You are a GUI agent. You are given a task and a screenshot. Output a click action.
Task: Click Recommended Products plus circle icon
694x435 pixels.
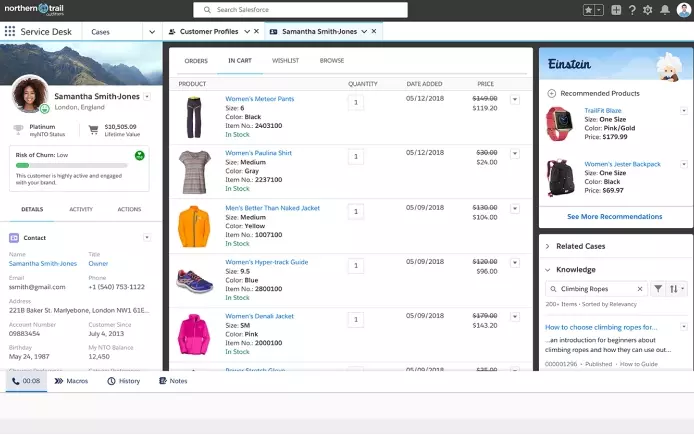point(551,93)
